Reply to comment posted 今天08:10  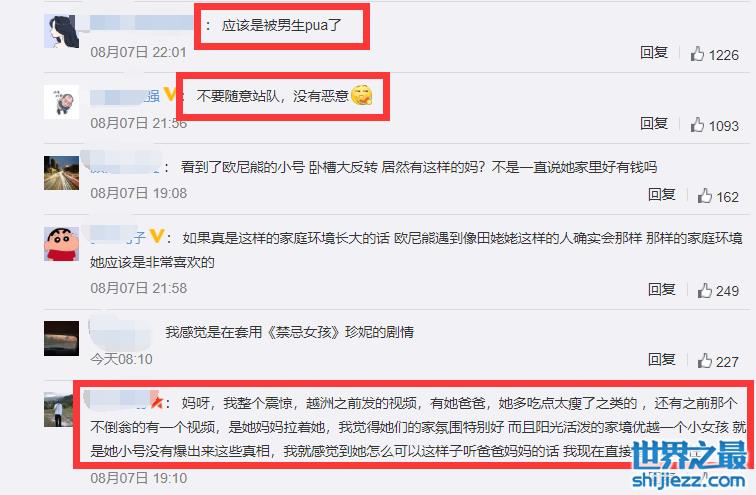coord(662,360)
